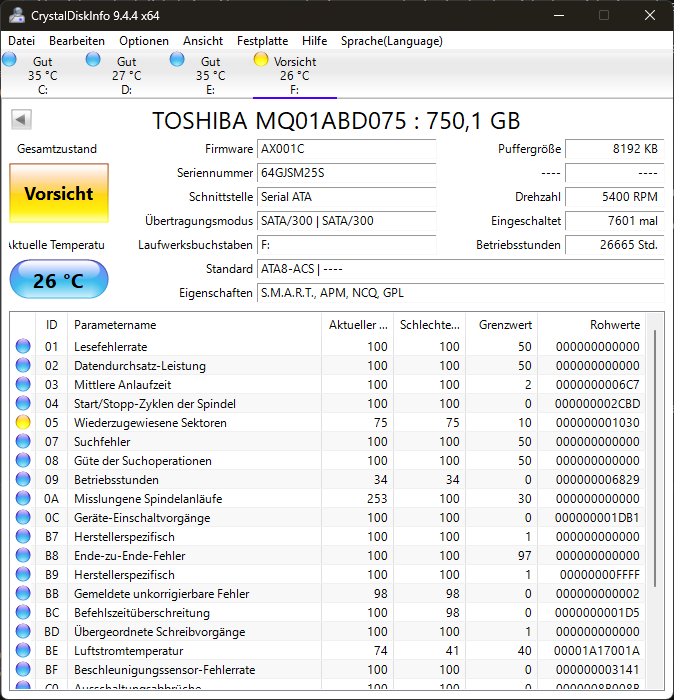The height and width of the screenshot is (700, 674).
Task: Open the Bearbeiten menu
Action: pyautogui.click(x=77, y=41)
